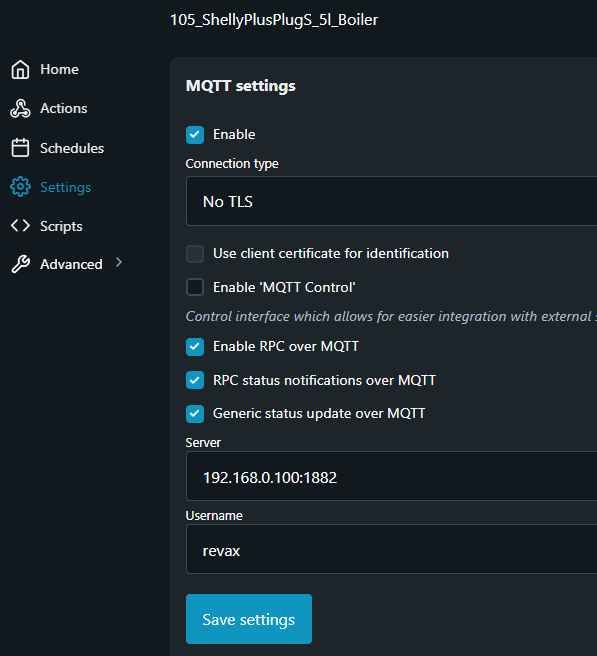The image size is (597, 656).
Task: Click the Server address input field
Action: (x=391, y=477)
